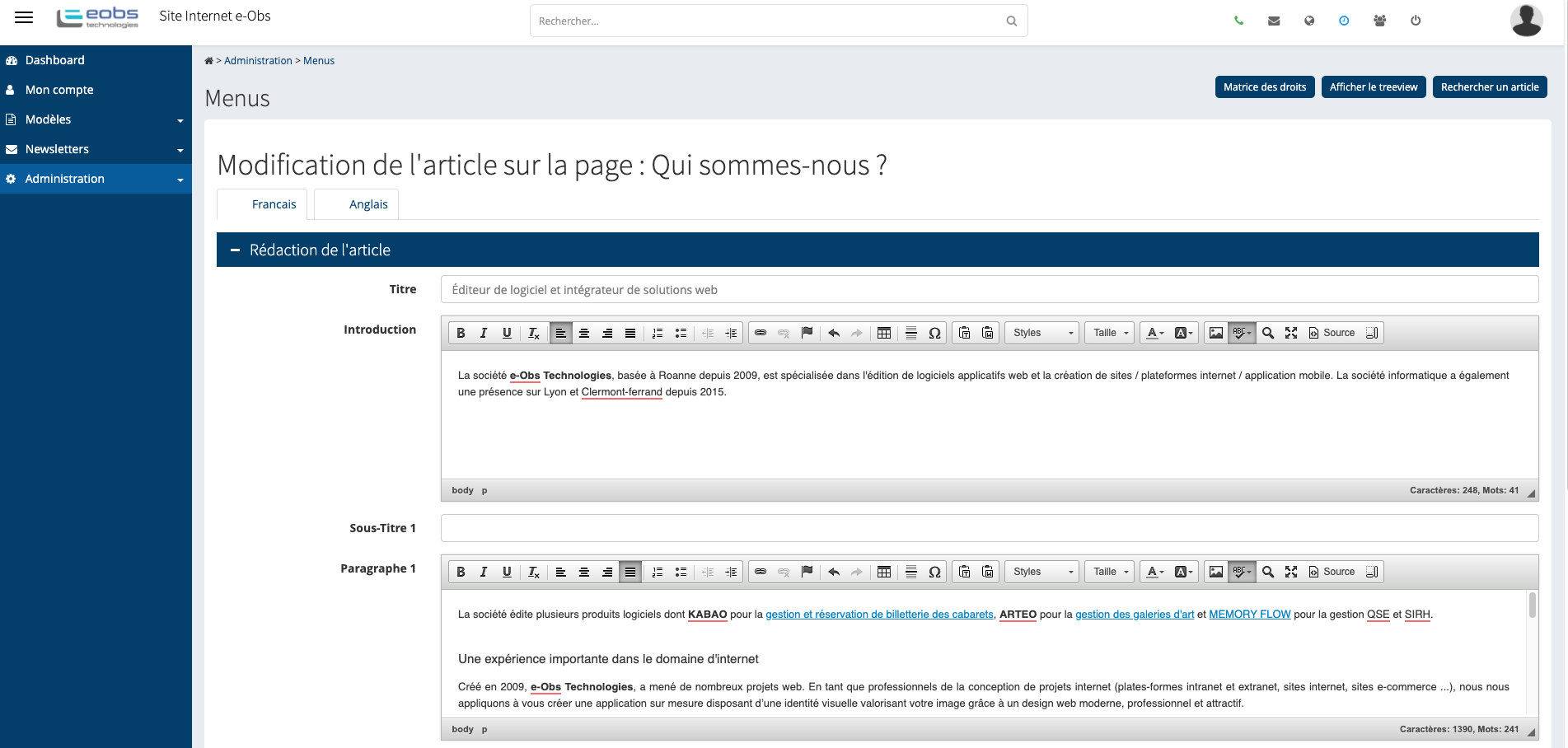Image resolution: width=1568 pixels, height=748 pixels.
Task: Open the envelope messages icon
Action: coord(1274,21)
